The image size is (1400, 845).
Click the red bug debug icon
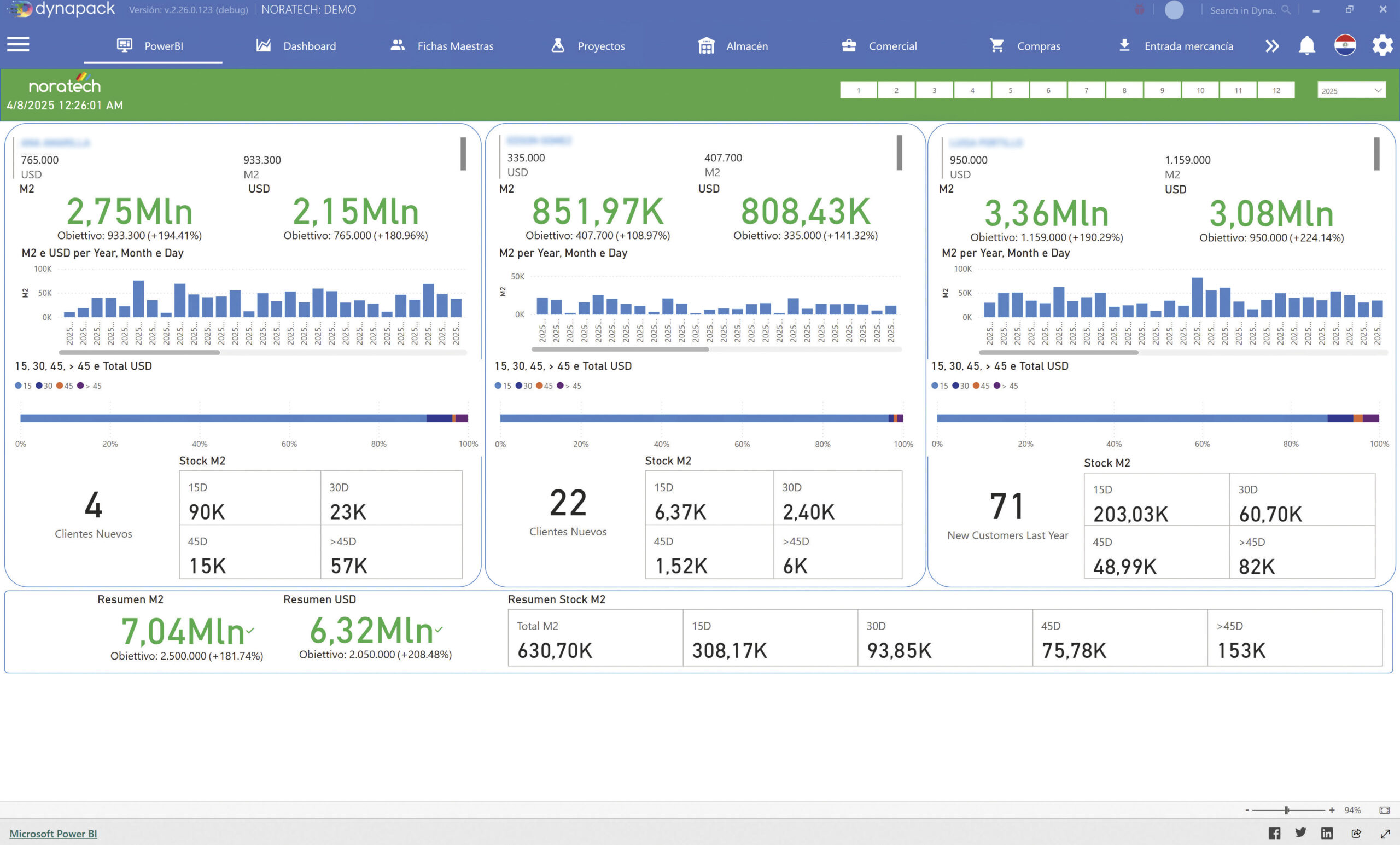pyautogui.click(x=1139, y=10)
